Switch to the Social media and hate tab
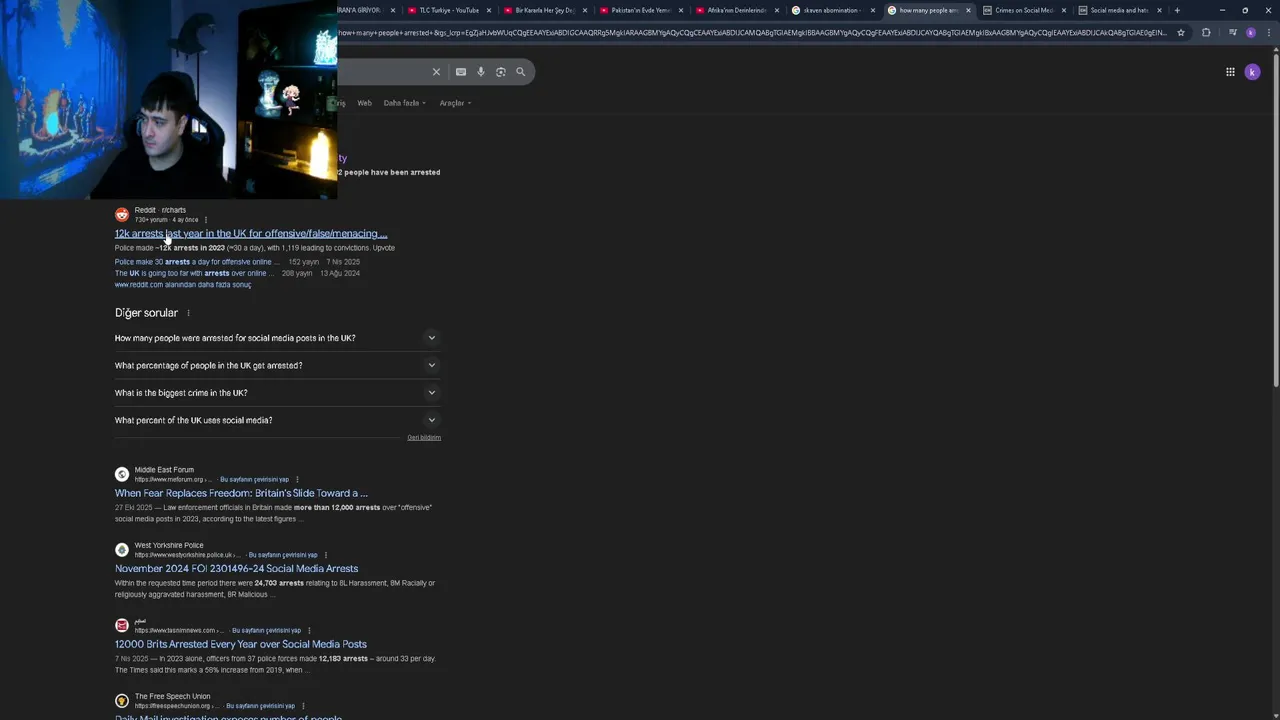 [x=1120, y=10]
